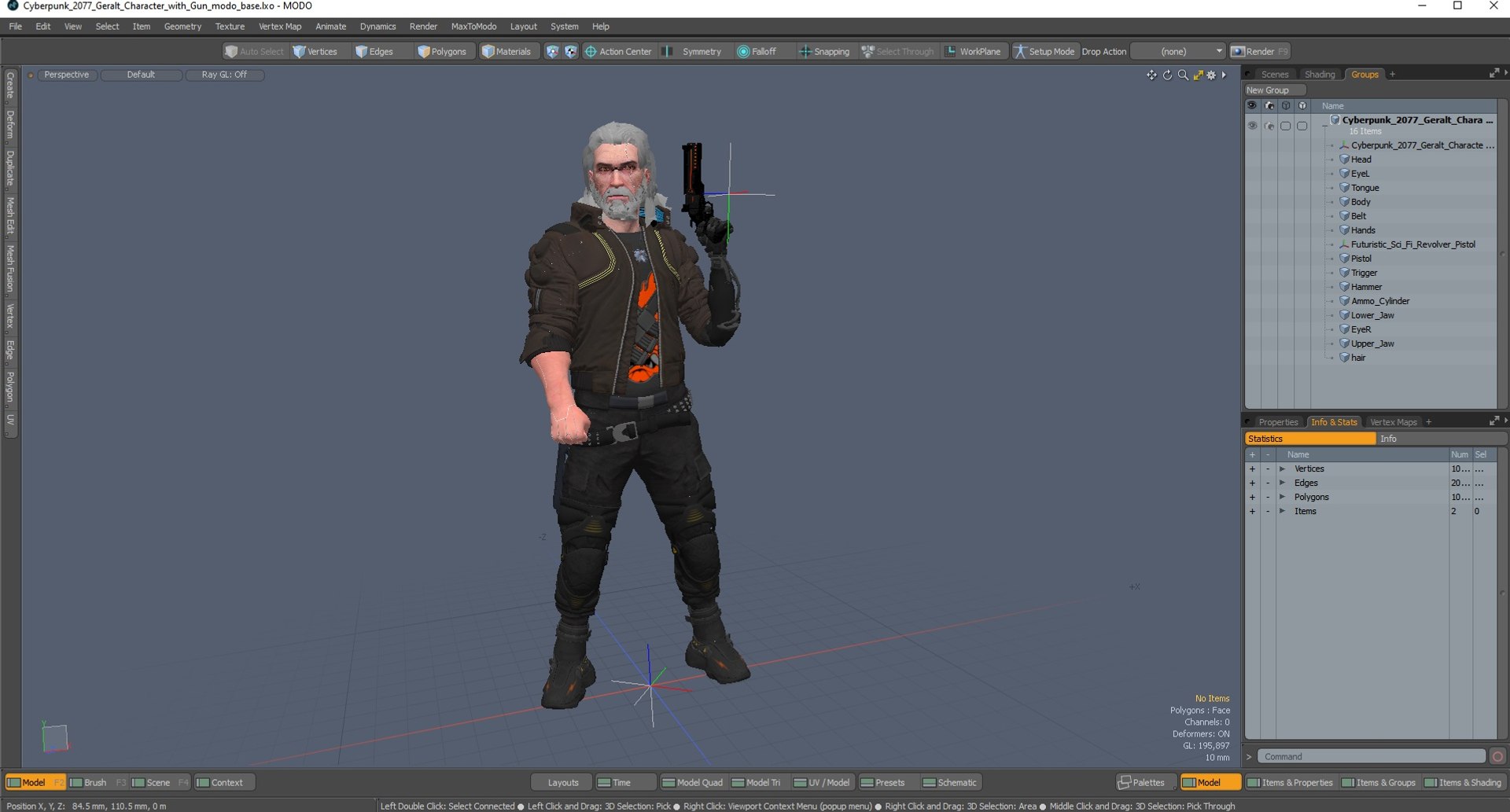The image size is (1510, 812).
Task: Toggle Snapping on
Action: pyautogui.click(x=824, y=51)
